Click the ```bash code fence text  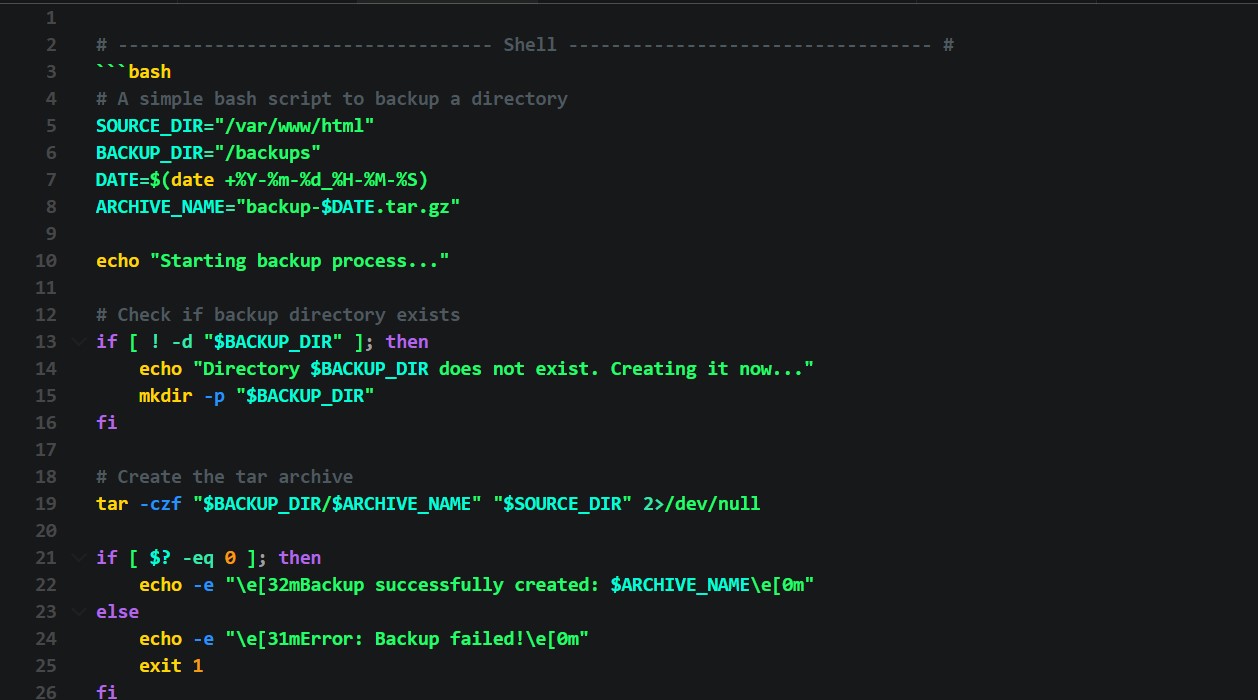click(133, 72)
